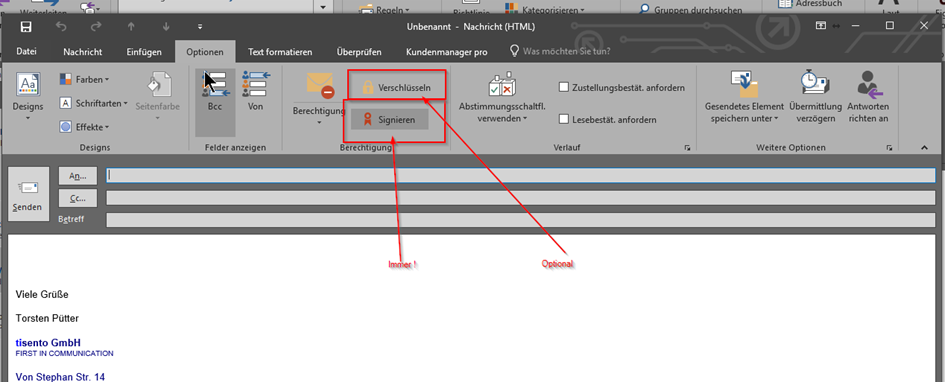Click the 'Von Stephan Str. 14' address line

(x=60, y=377)
